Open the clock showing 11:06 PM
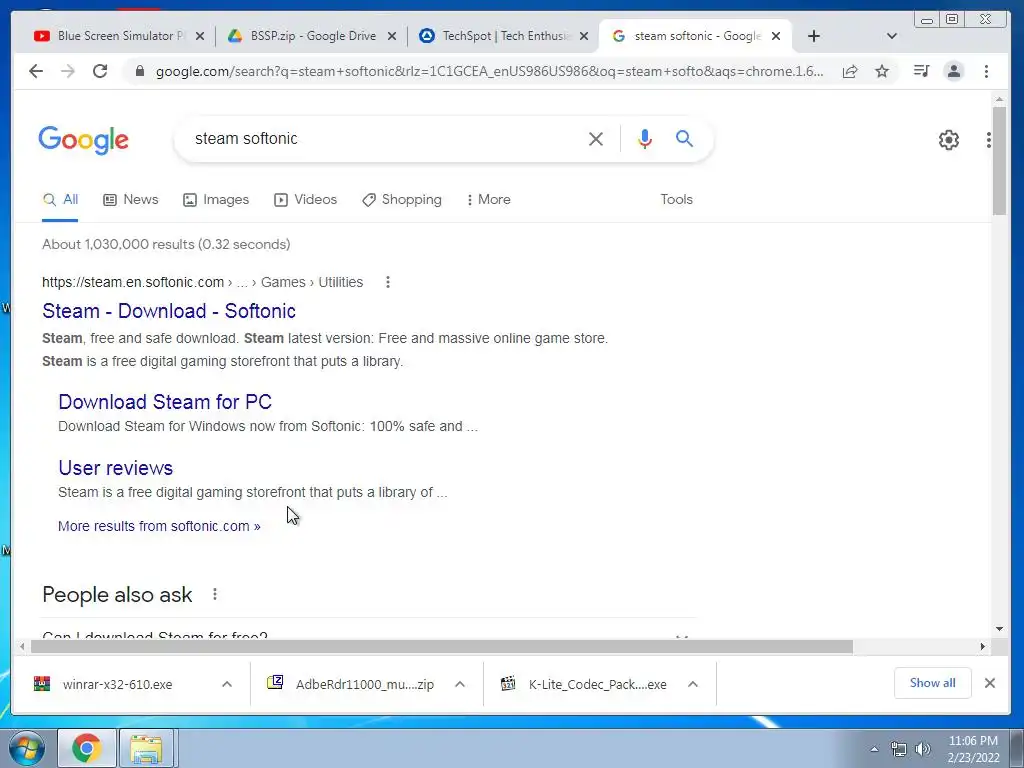Viewport: 1024px width, 768px height. click(973, 748)
